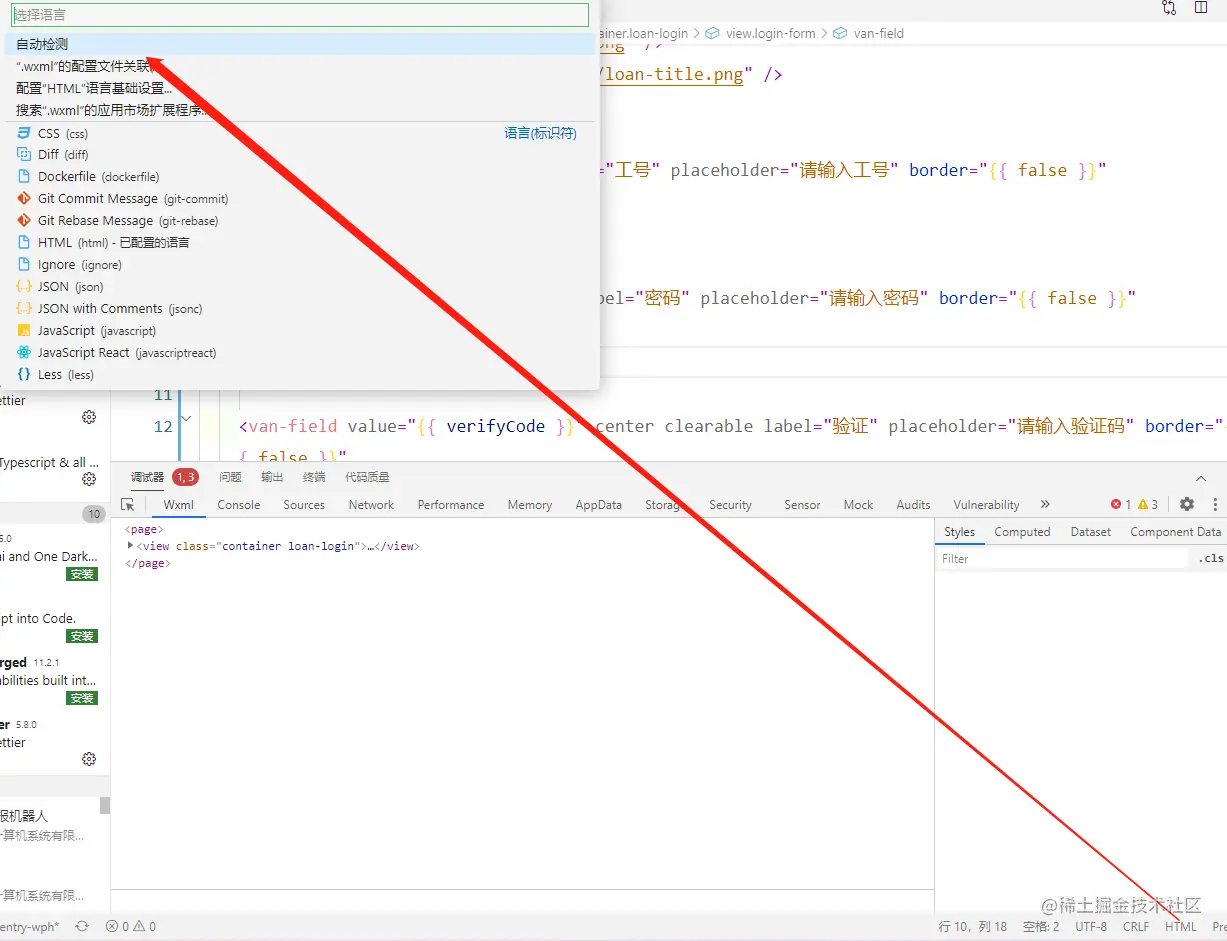Expand the view container loan-login node
The height and width of the screenshot is (941, 1227).
click(x=131, y=546)
